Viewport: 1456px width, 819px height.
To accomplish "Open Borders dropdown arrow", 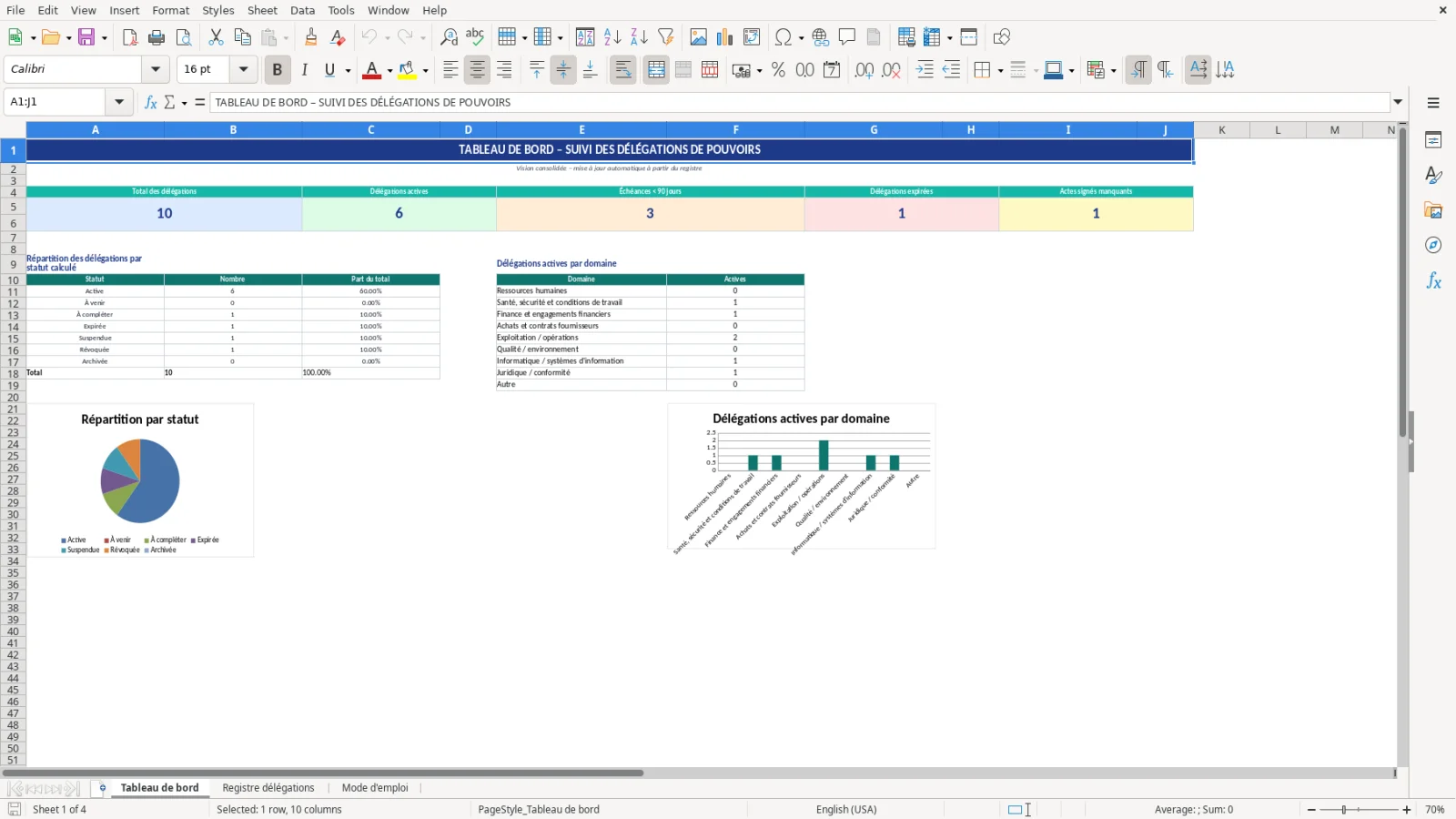I will pos(1000,71).
